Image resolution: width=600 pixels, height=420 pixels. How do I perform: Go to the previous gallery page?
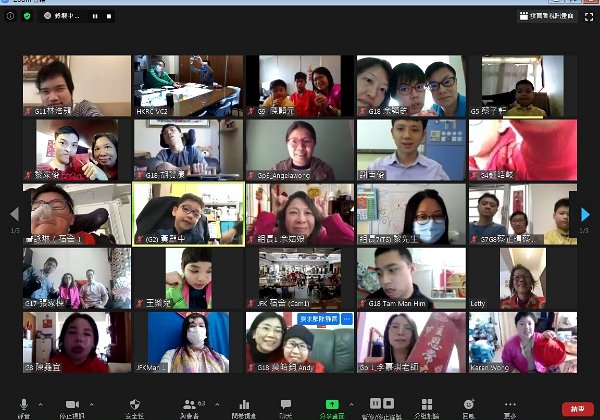point(15,214)
